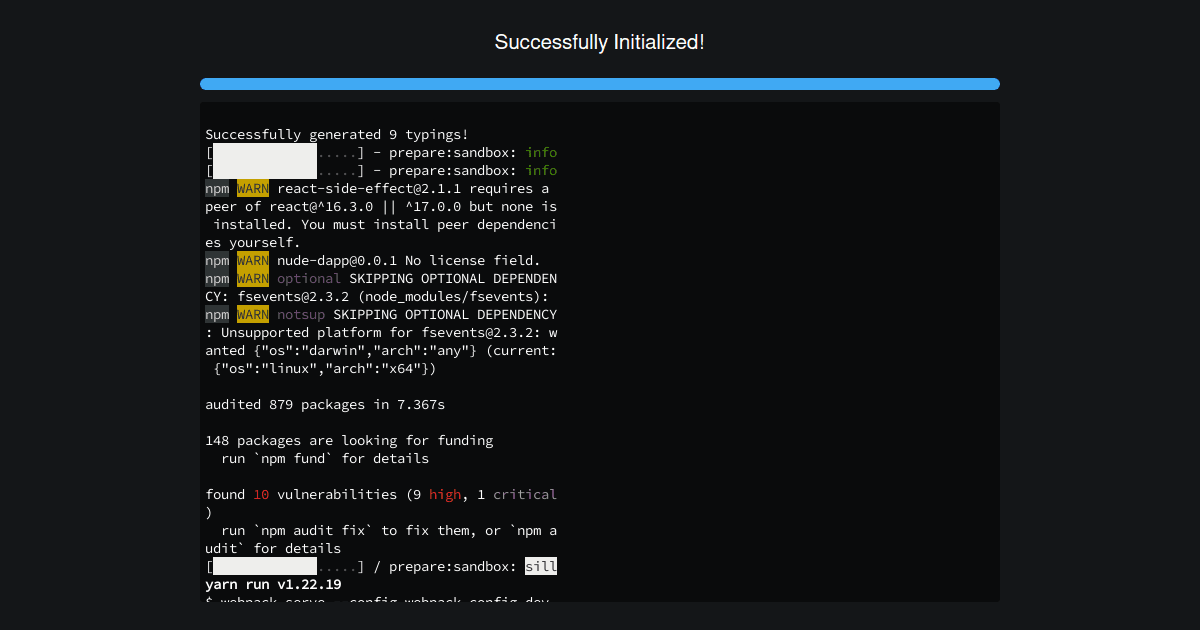Select the 'run npm fund for details' text
The height and width of the screenshot is (630, 1200).
[x=321, y=458]
